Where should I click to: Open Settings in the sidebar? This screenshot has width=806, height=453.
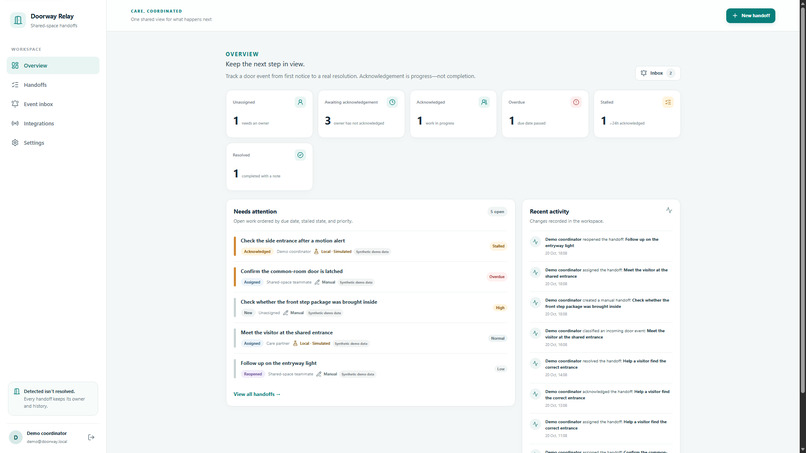pyautogui.click(x=53, y=143)
